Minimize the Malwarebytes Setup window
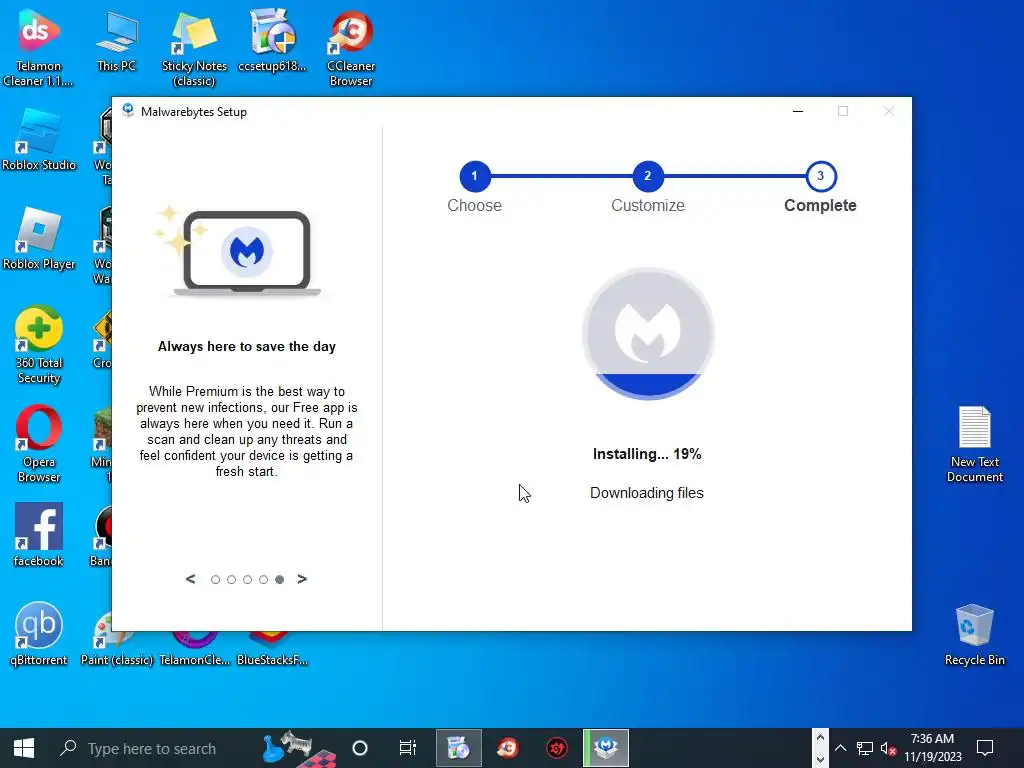This screenshot has width=1024, height=768. 797,111
